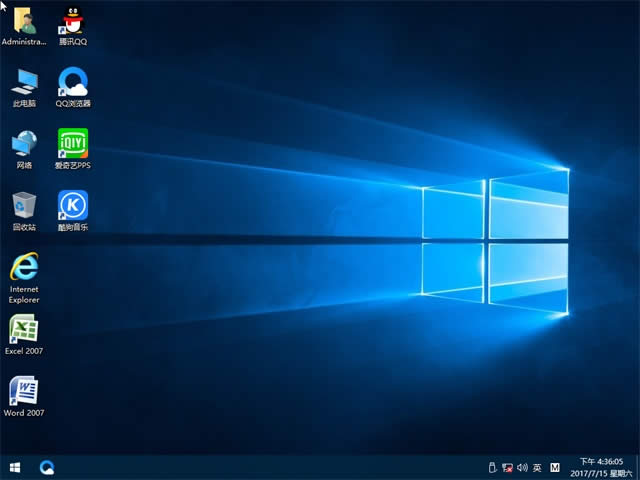The height and width of the screenshot is (480, 640).
Task: Click the Excel 2007 desktop shortcut
Action: tap(23, 330)
